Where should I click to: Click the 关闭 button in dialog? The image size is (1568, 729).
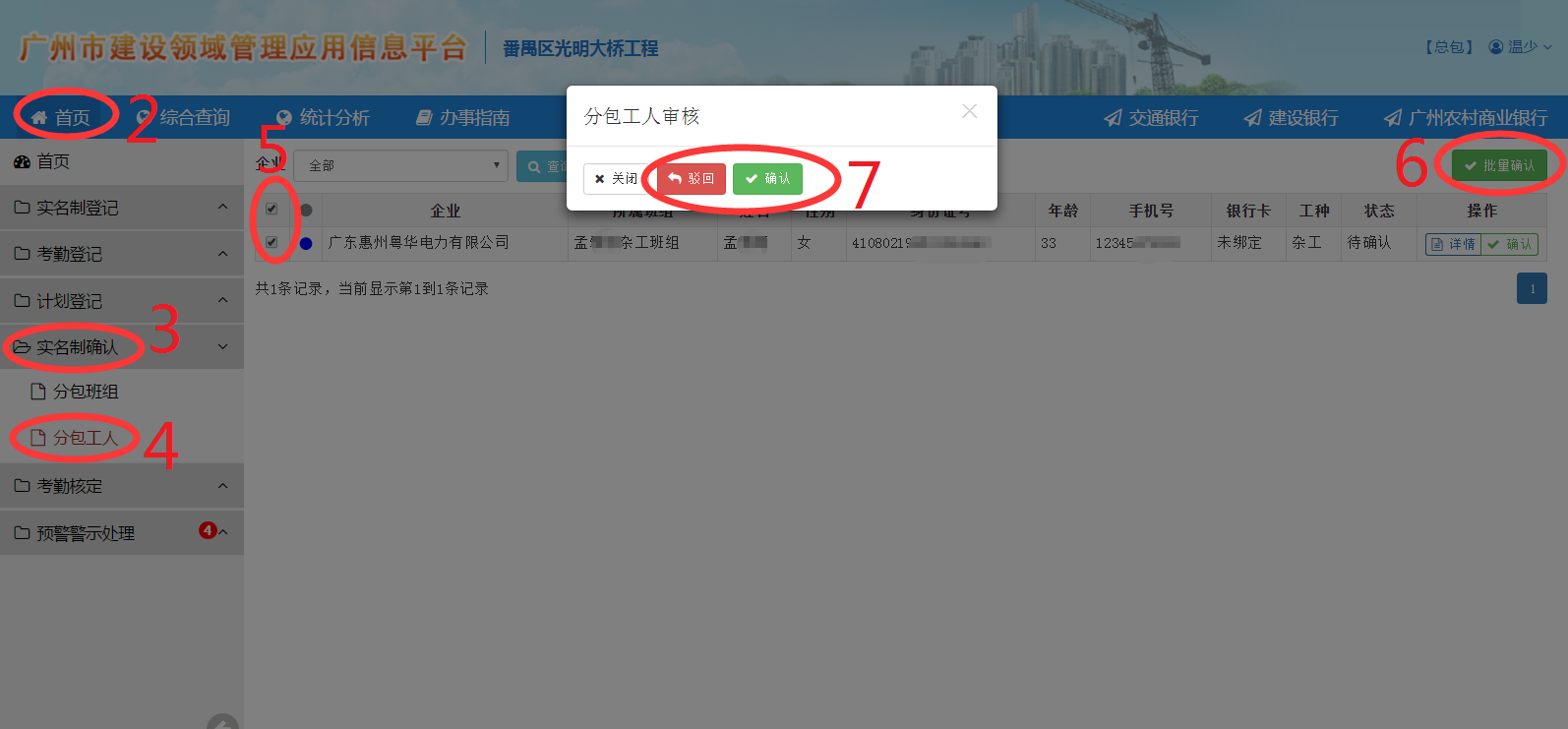[617, 179]
